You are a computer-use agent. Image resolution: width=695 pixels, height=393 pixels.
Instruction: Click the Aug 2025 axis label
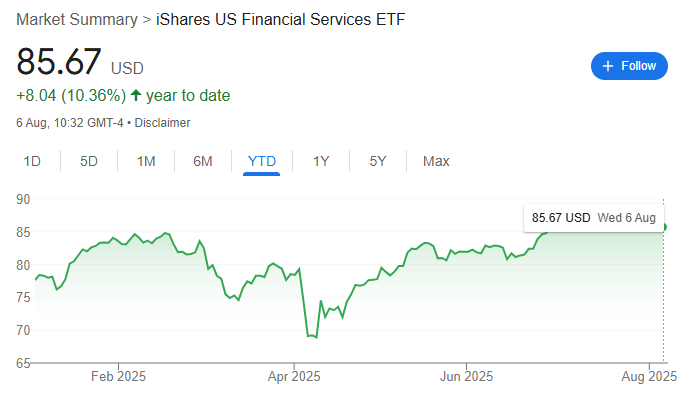pyautogui.click(x=649, y=377)
